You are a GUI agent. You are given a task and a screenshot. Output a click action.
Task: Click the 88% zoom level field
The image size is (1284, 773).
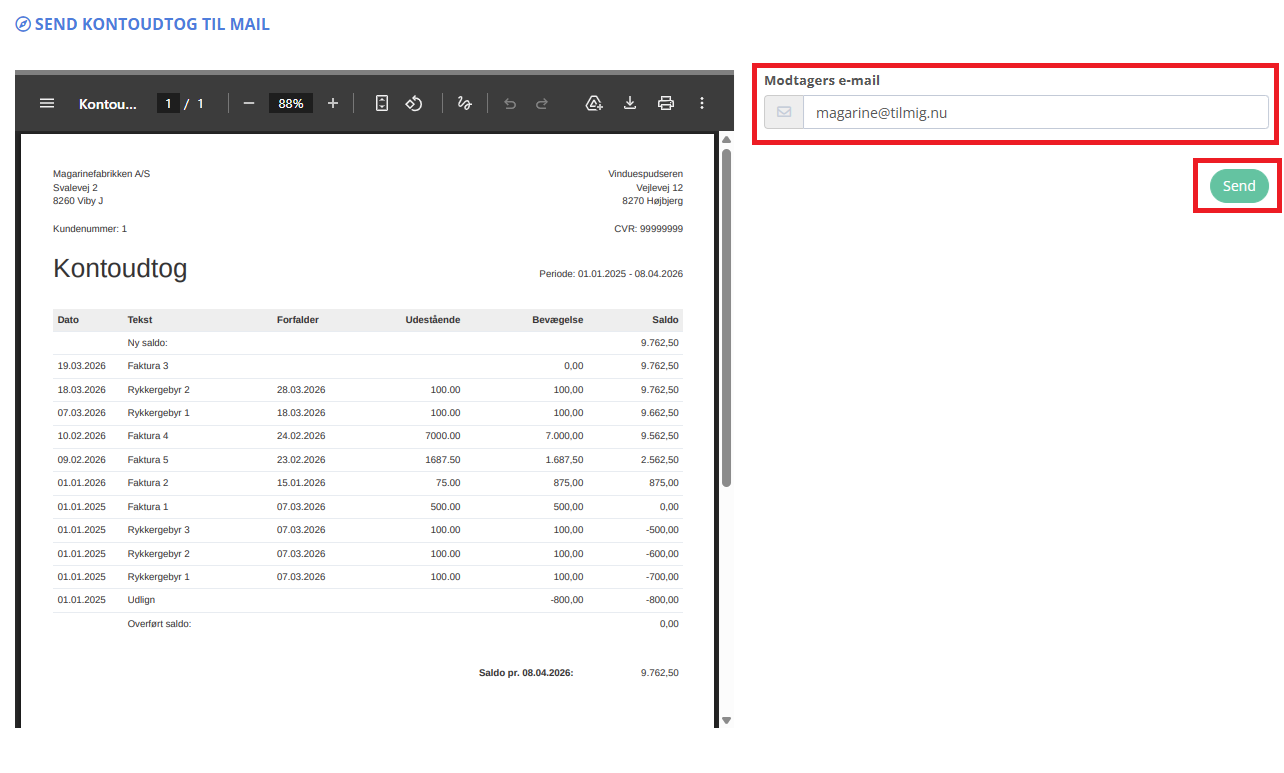[x=291, y=103]
